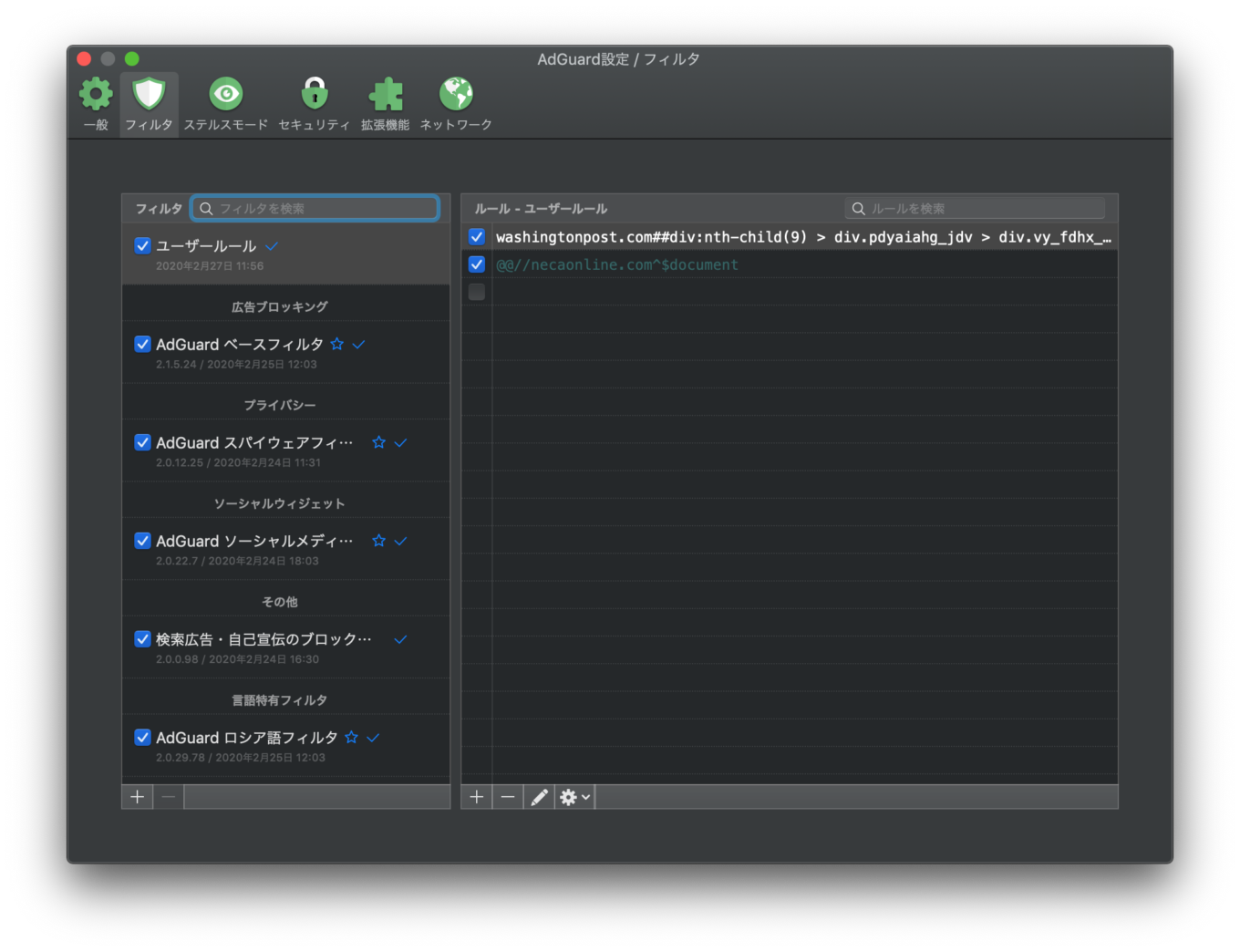Viewport: 1240px width, 952px height.
Task: Click the その他 category header
Action: [280, 602]
